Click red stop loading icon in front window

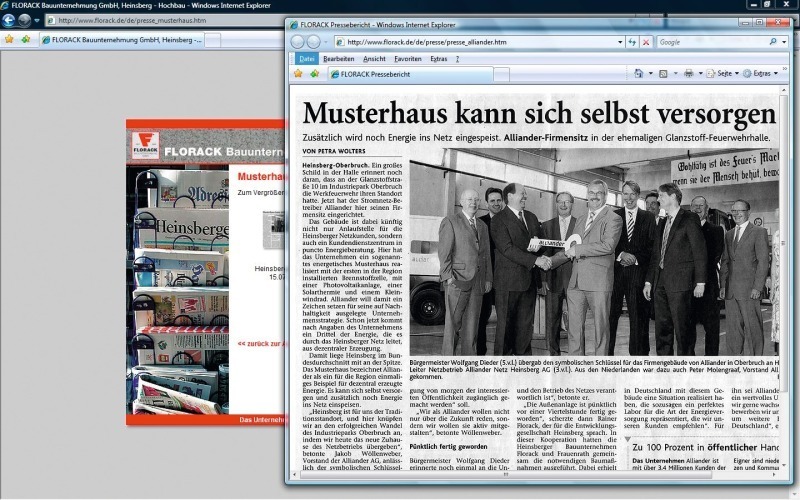(646, 42)
